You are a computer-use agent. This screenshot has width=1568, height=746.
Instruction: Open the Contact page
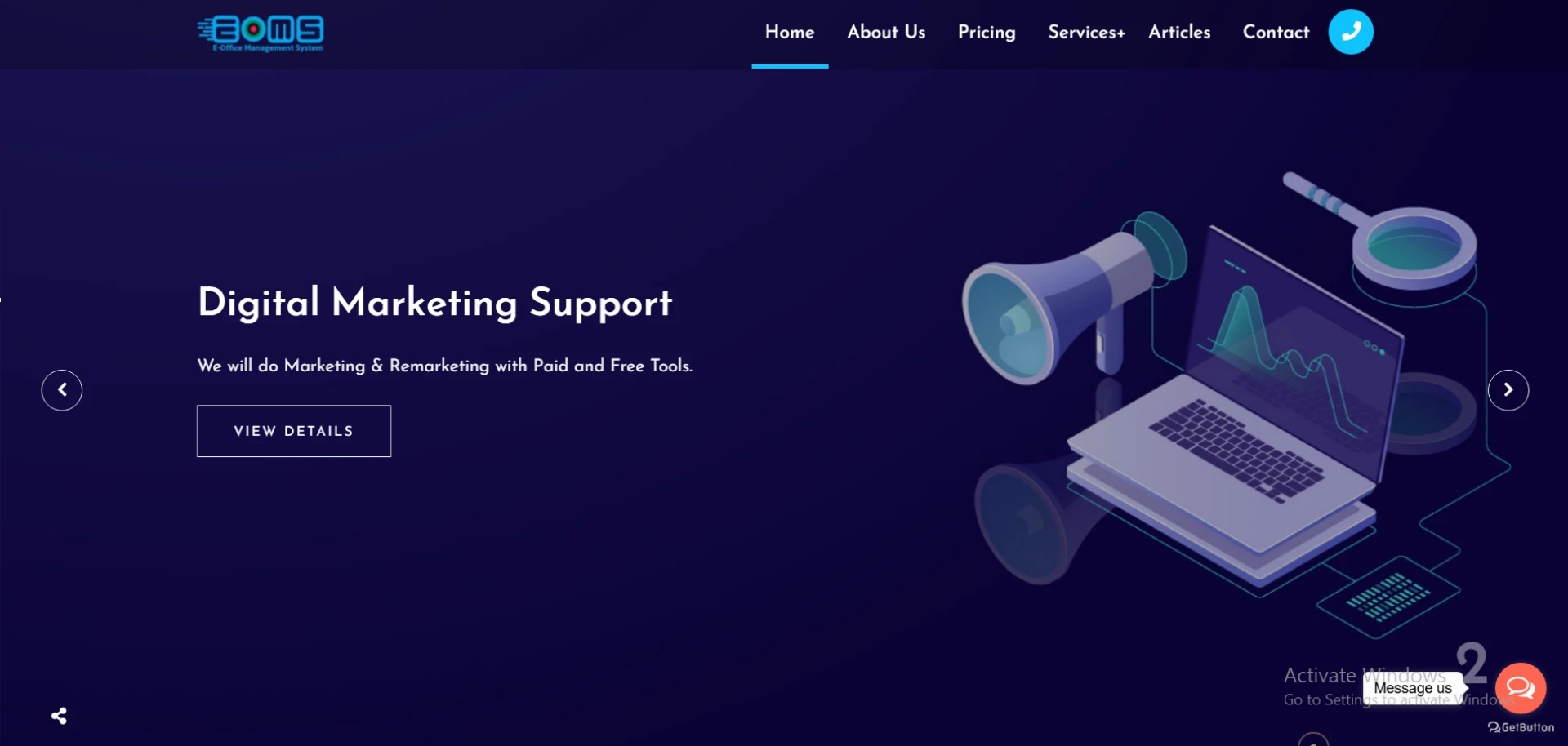pos(1276,32)
